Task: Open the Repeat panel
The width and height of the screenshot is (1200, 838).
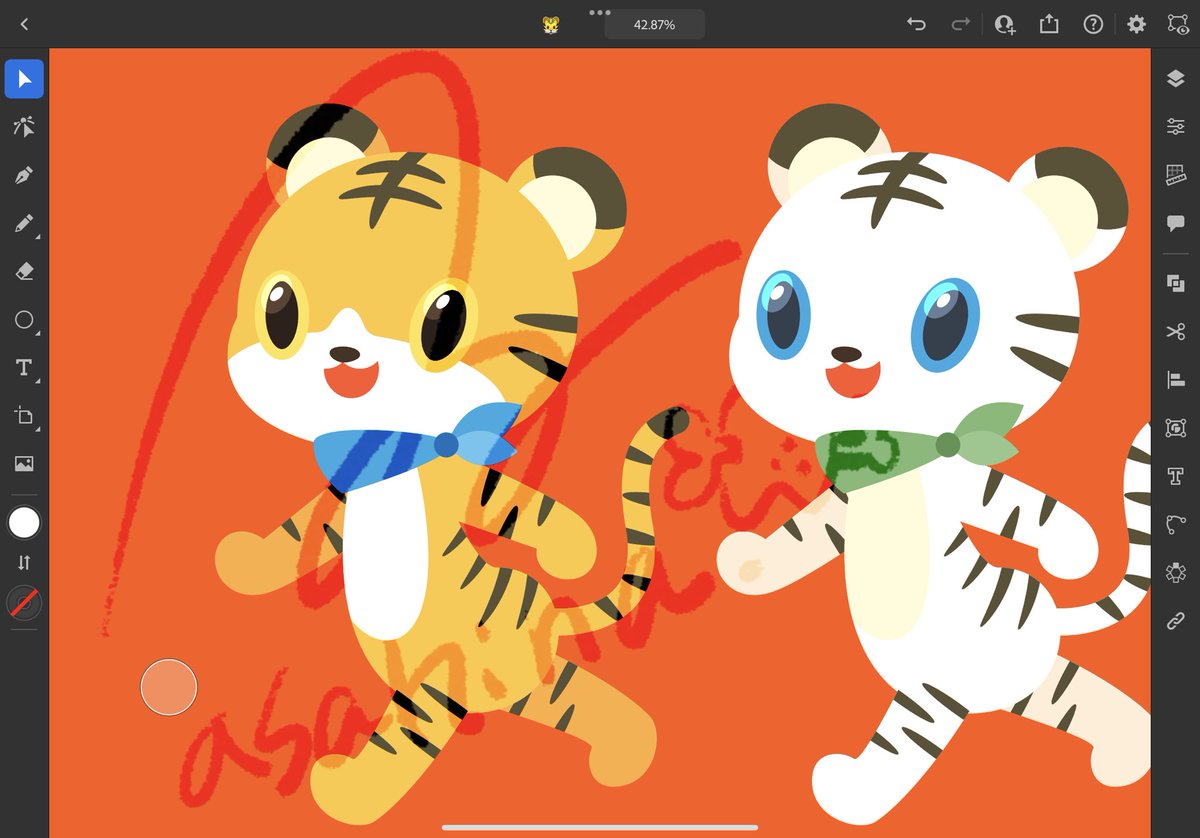Action: pos(1176,572)
